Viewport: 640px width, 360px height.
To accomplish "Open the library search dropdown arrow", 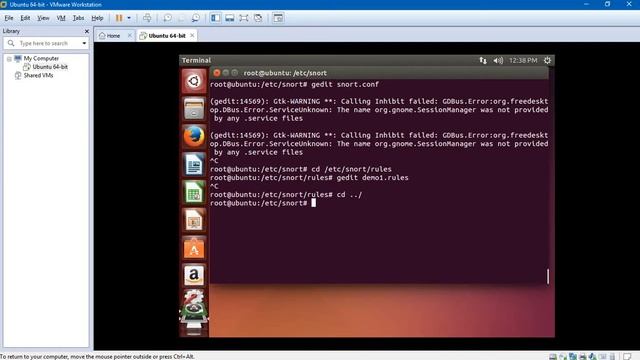I will tap(84, 43).
